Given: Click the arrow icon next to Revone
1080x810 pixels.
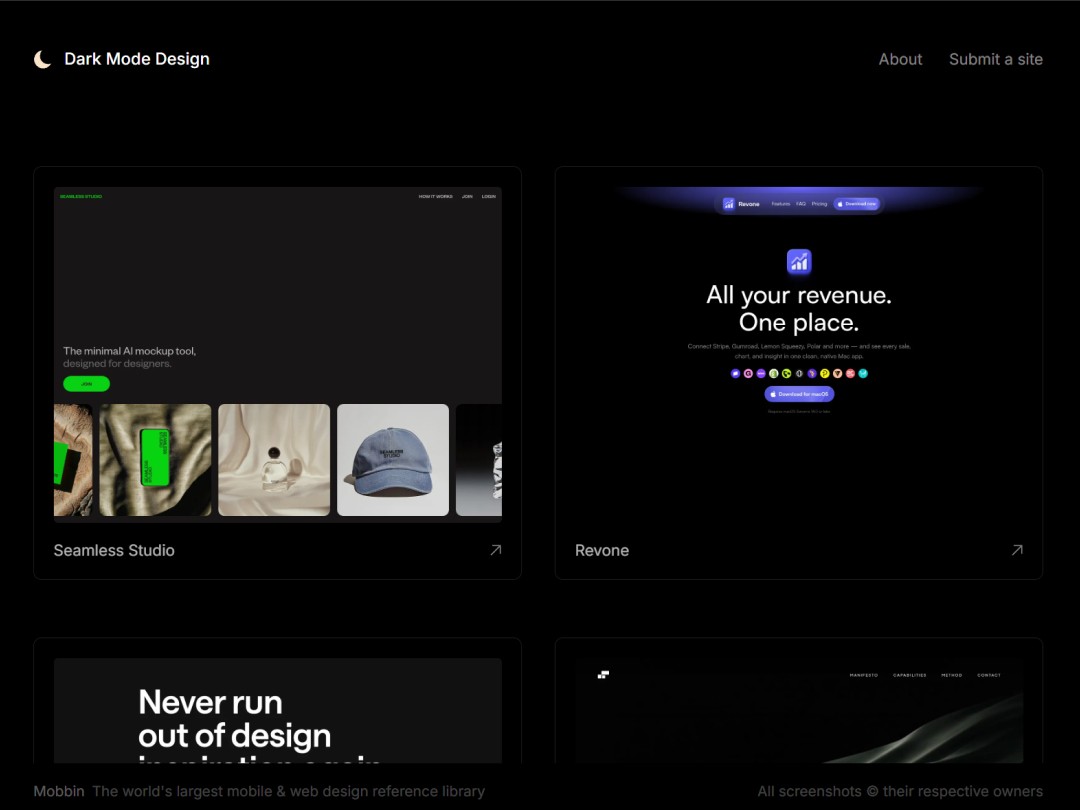Looking at the screenshot, I should click(x=1017, y=550).
